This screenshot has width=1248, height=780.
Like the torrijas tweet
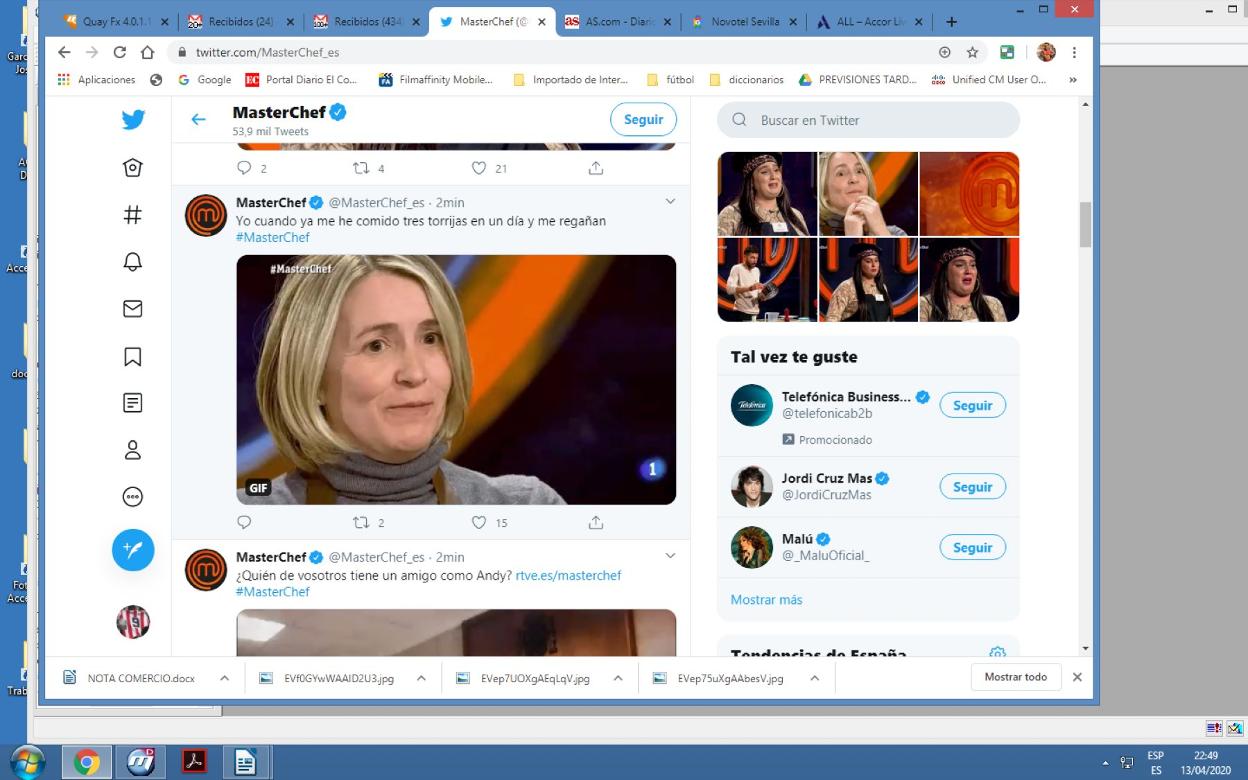point(479,522)
